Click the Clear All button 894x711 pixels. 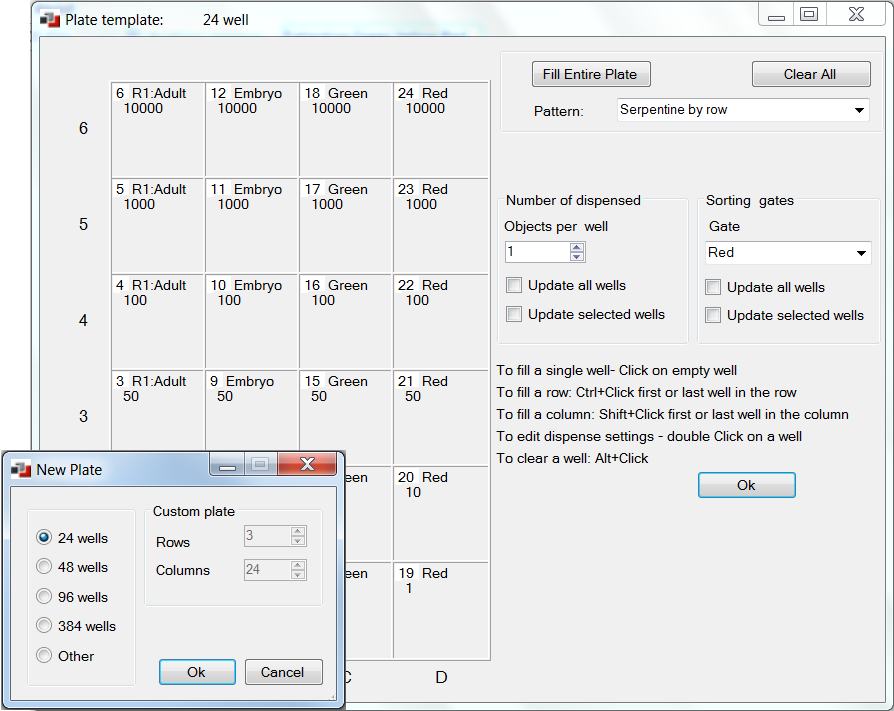pyautogui.click(x=810, y=74)
